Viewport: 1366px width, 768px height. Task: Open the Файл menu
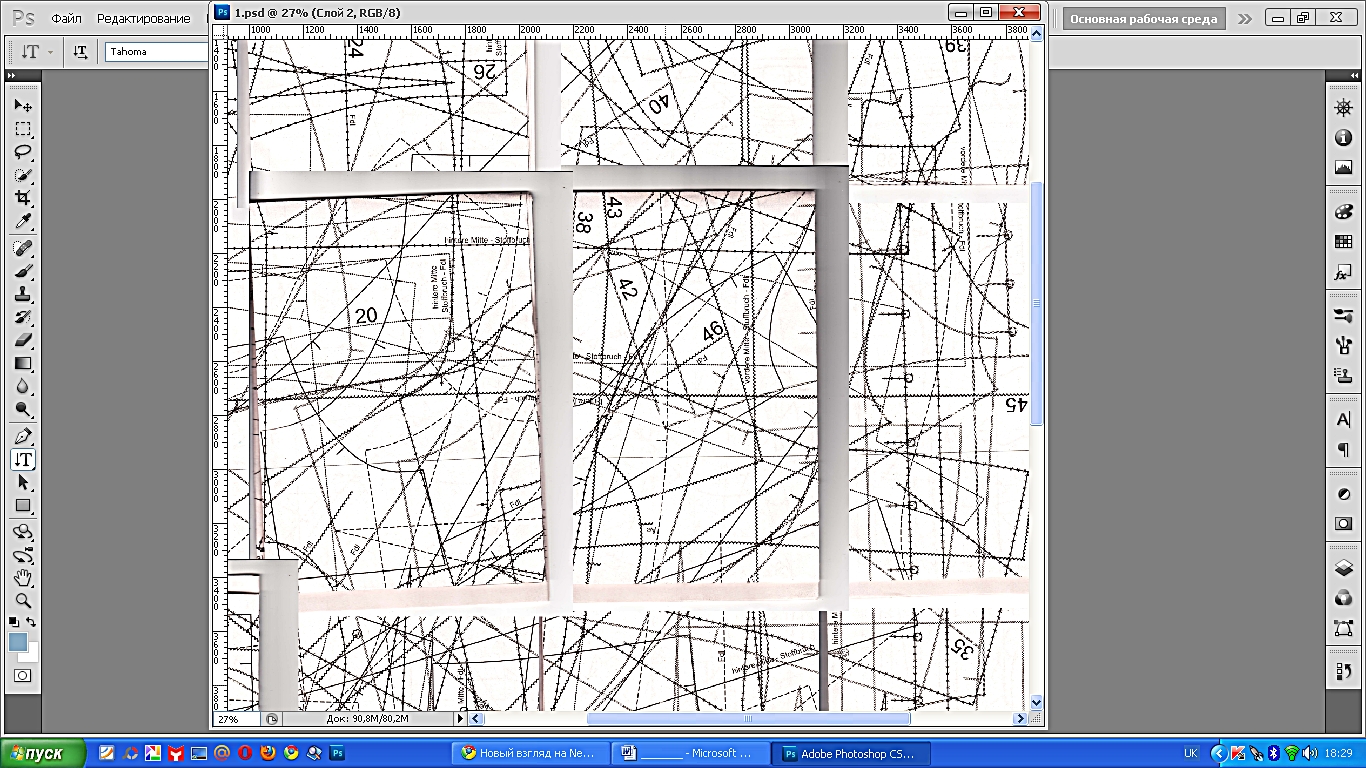click(66, 19)
